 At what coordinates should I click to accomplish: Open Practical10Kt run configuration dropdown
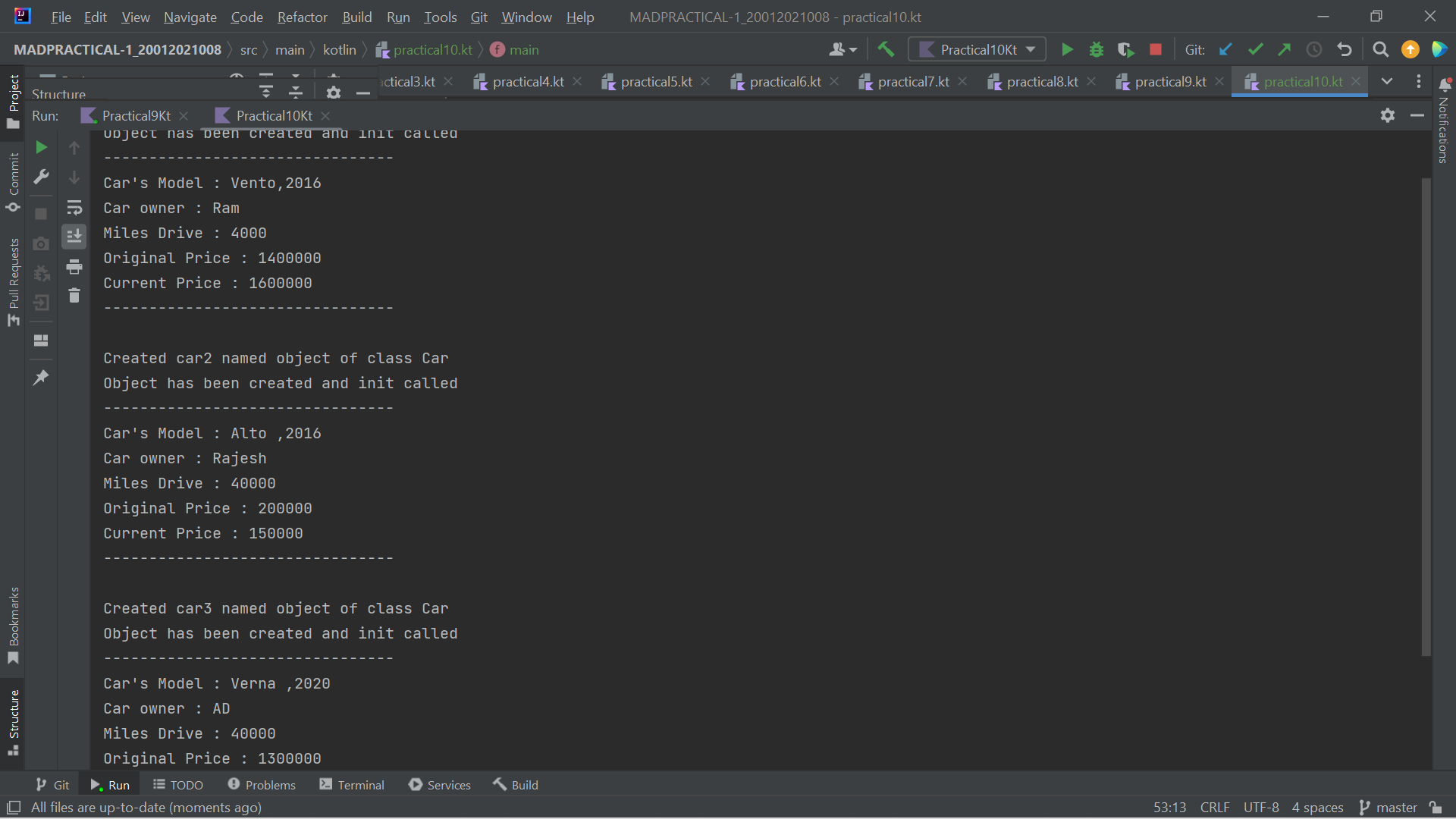(977, 50)
